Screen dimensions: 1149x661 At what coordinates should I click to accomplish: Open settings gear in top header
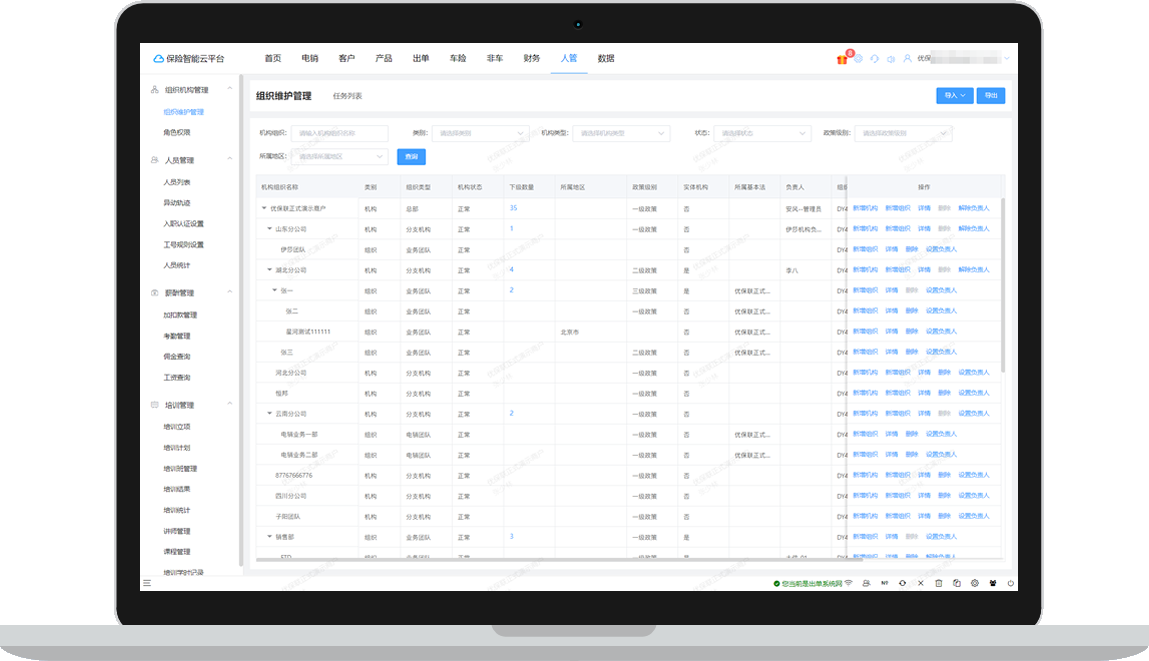(858, 59)
